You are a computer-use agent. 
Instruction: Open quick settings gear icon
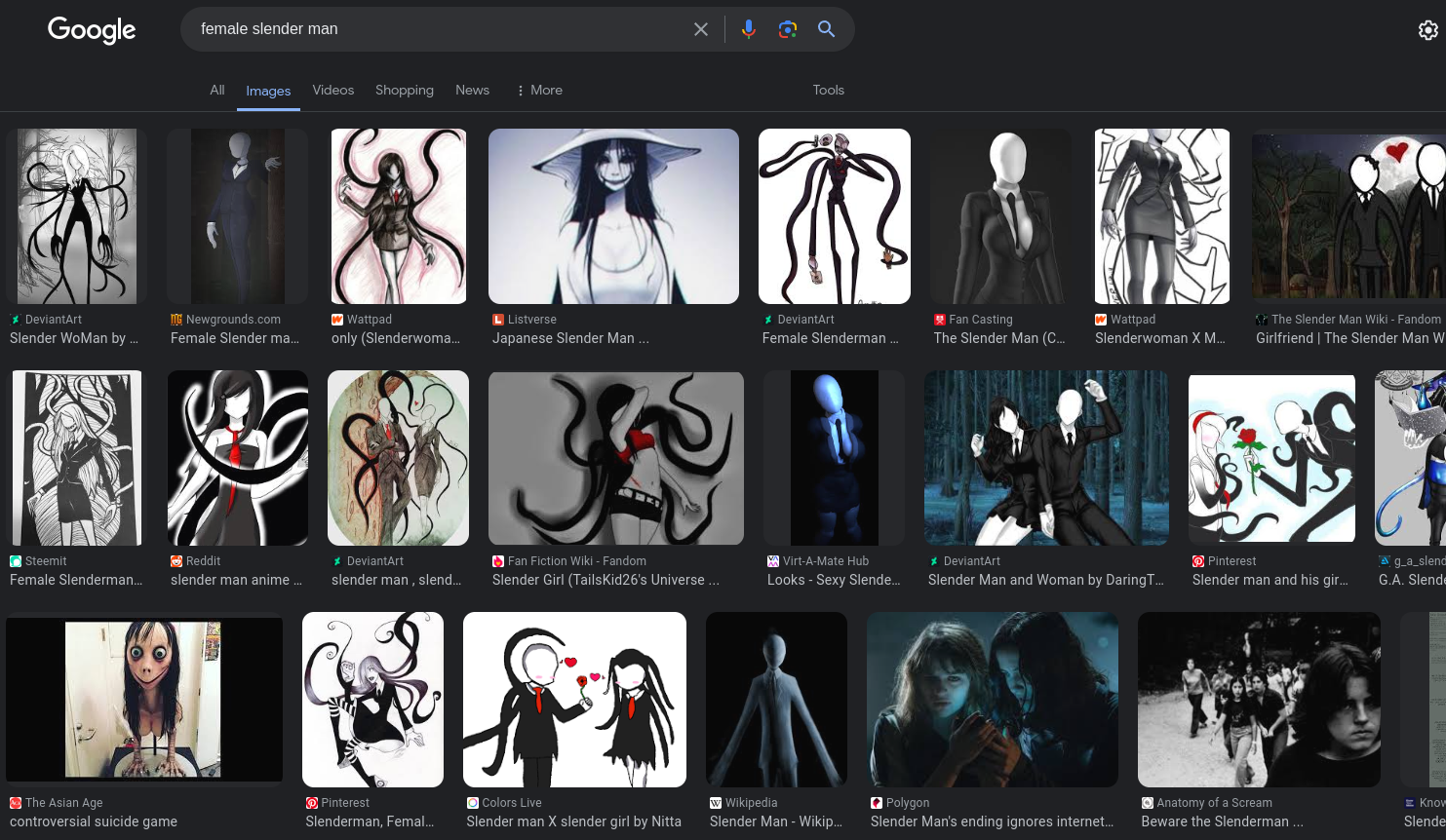1428,30
